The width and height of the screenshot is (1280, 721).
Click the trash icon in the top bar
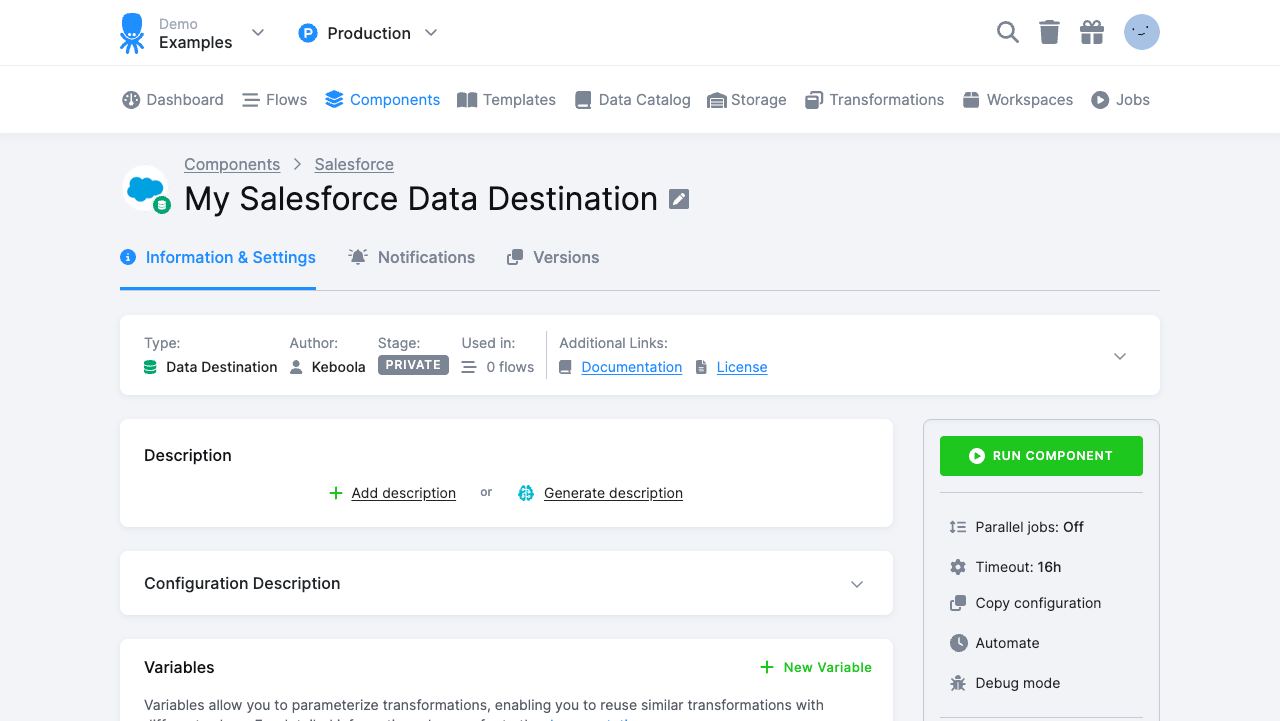tap(1049, 32)
